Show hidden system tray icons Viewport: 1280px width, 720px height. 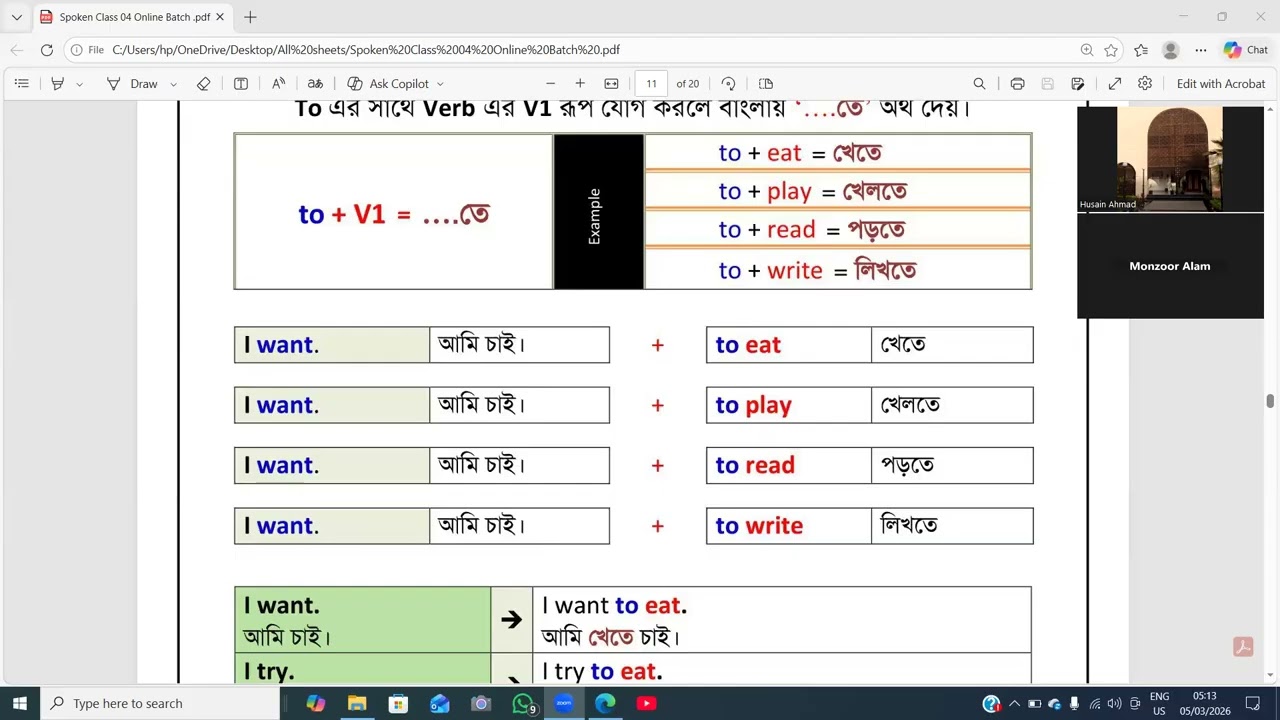point(1014,703)
